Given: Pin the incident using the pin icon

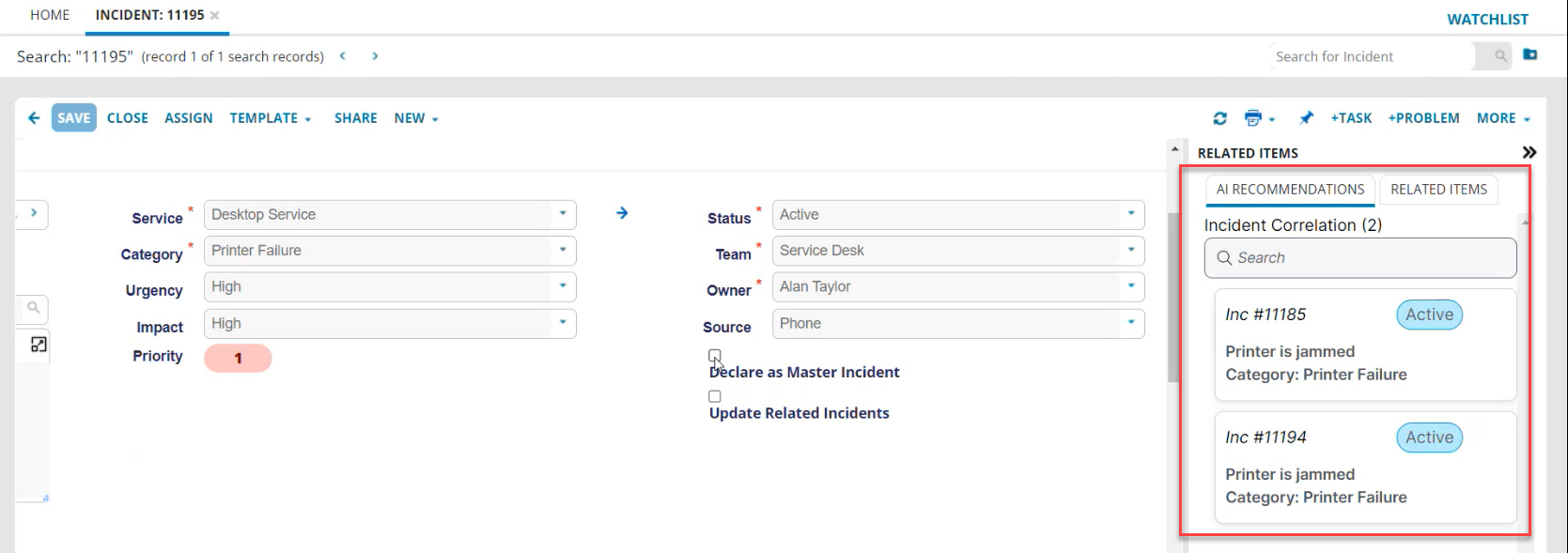Looking at the screenshot, I should pos(1306,118).
